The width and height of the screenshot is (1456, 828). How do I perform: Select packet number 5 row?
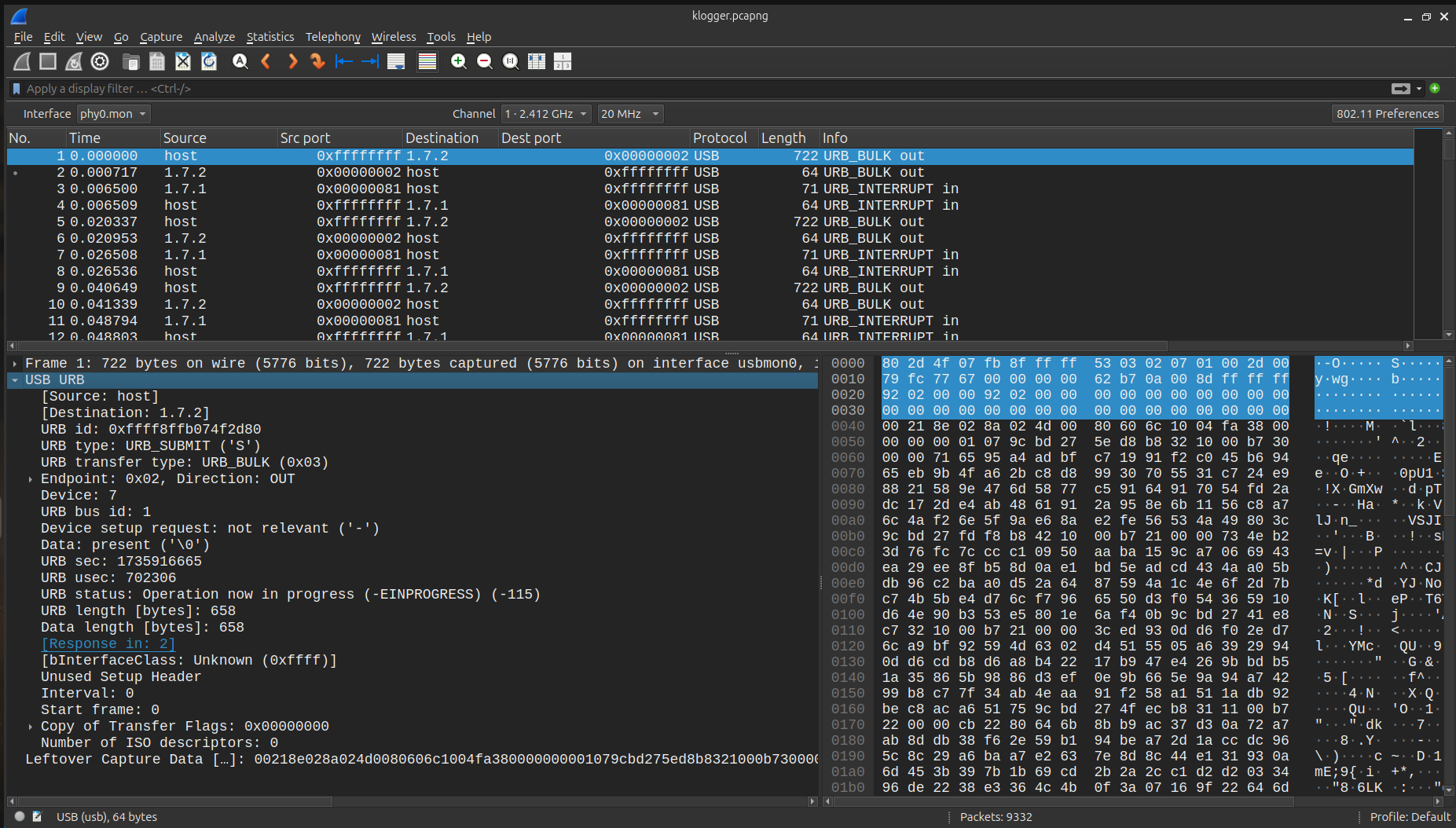[710, 222]
